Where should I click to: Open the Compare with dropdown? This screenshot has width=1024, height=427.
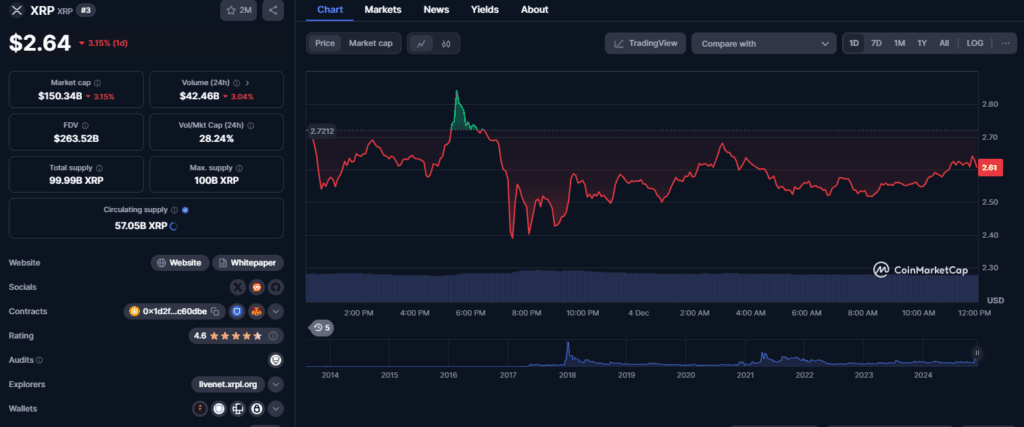pos(763,44)
